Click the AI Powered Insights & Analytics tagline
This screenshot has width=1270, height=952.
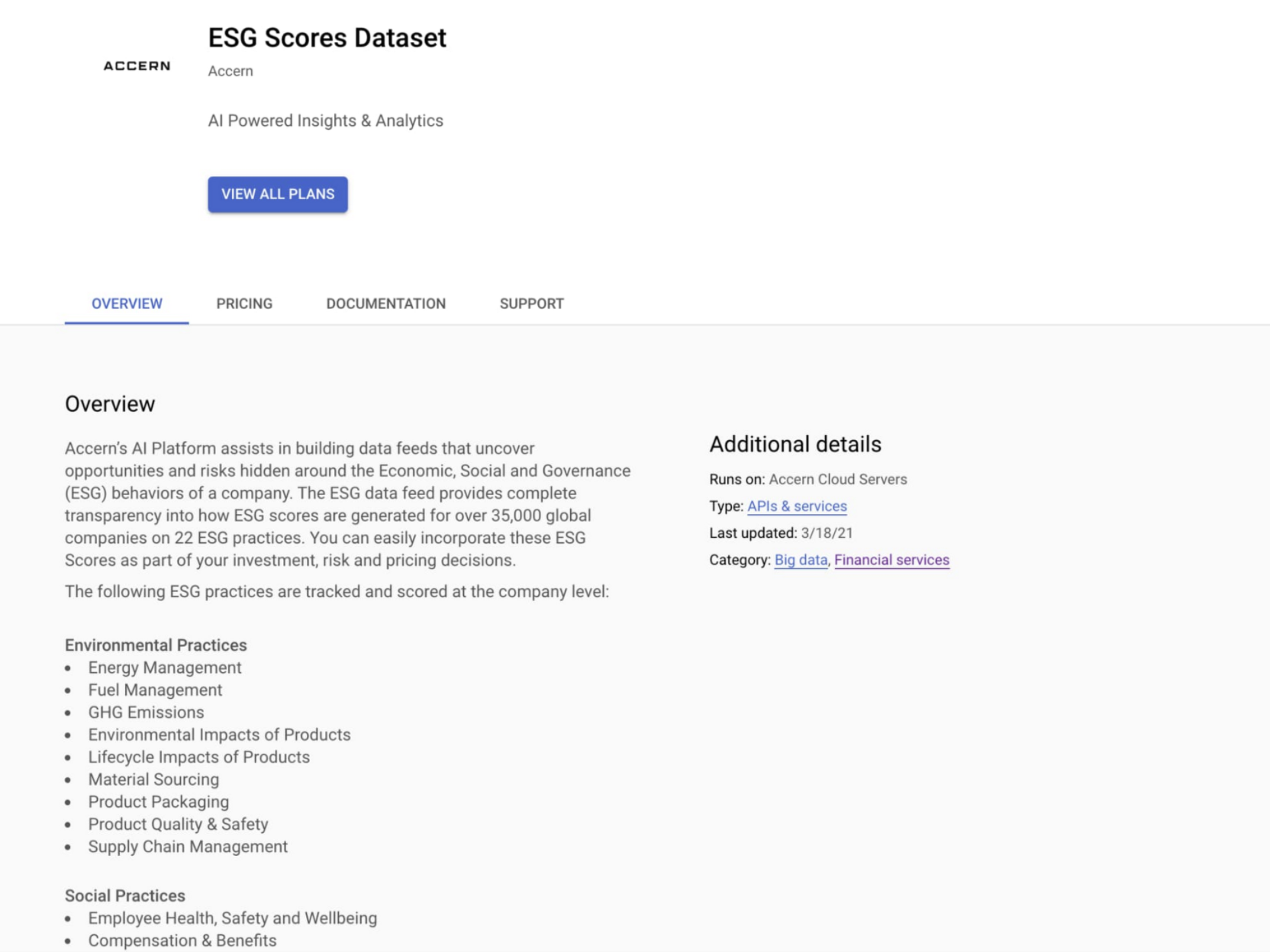pos(325,121)
